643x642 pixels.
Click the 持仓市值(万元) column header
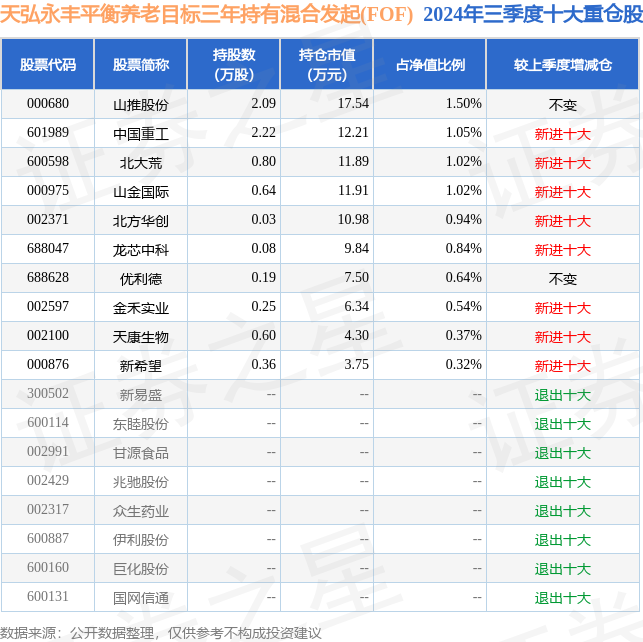(327, 65)
